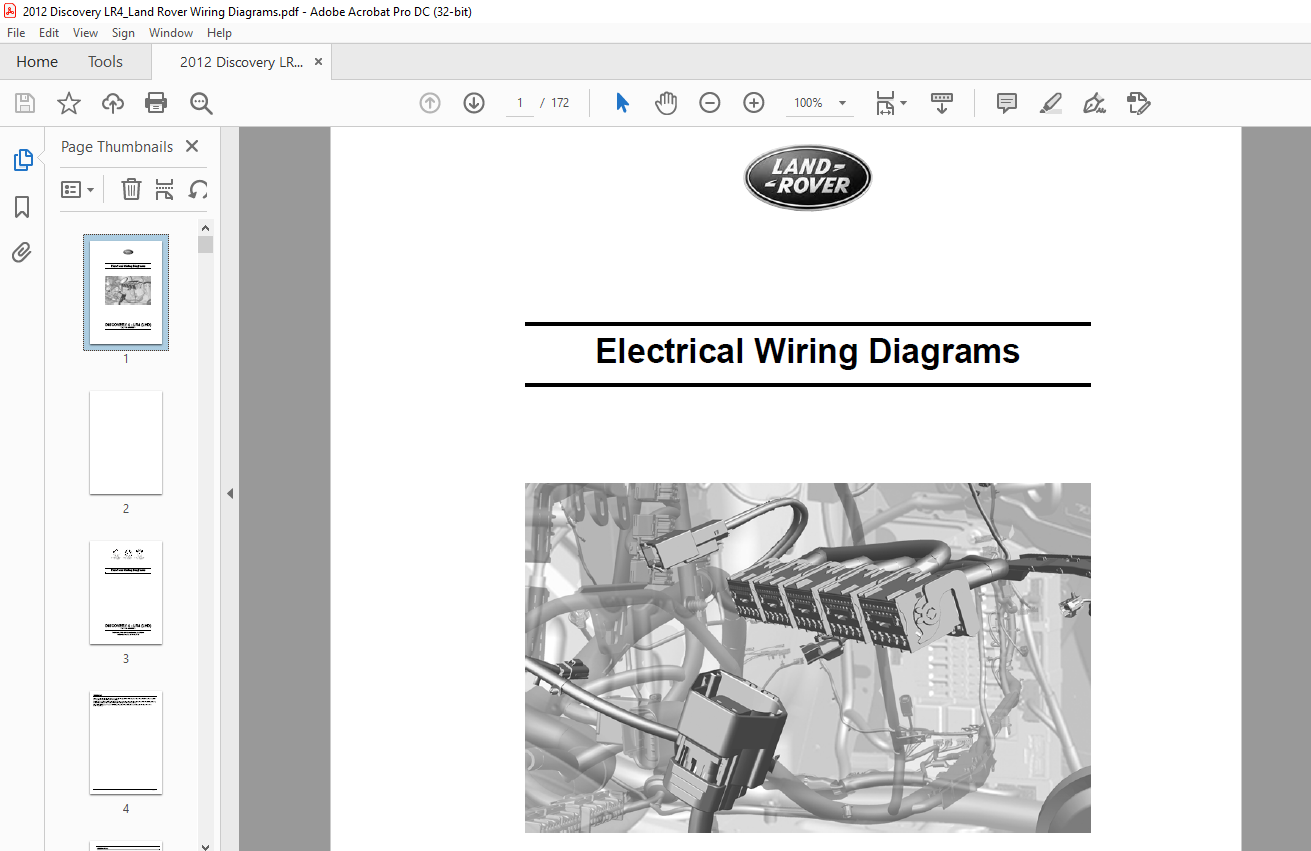Image resolution: width=1311 pixels, height=851 pixels.
Task: Go to the previous page with the up arrow
Action: pos(430,103)
